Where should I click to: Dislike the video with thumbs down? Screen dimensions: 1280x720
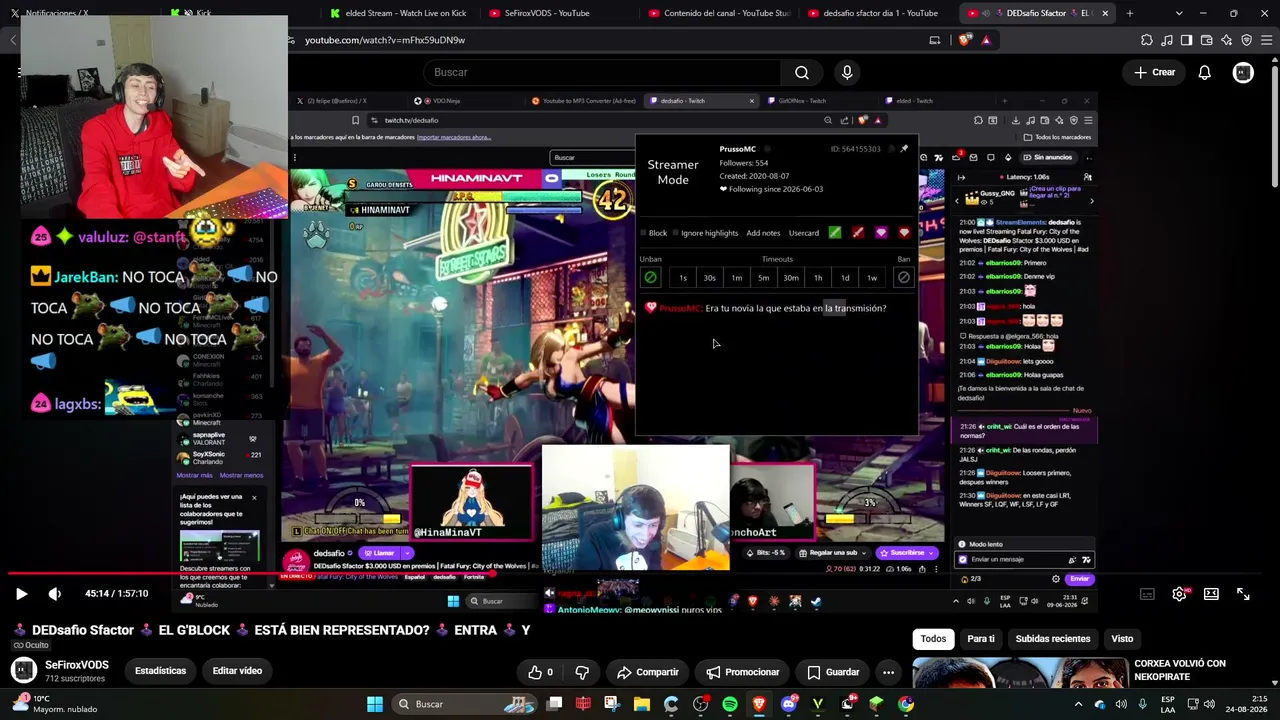coord(582,672)
